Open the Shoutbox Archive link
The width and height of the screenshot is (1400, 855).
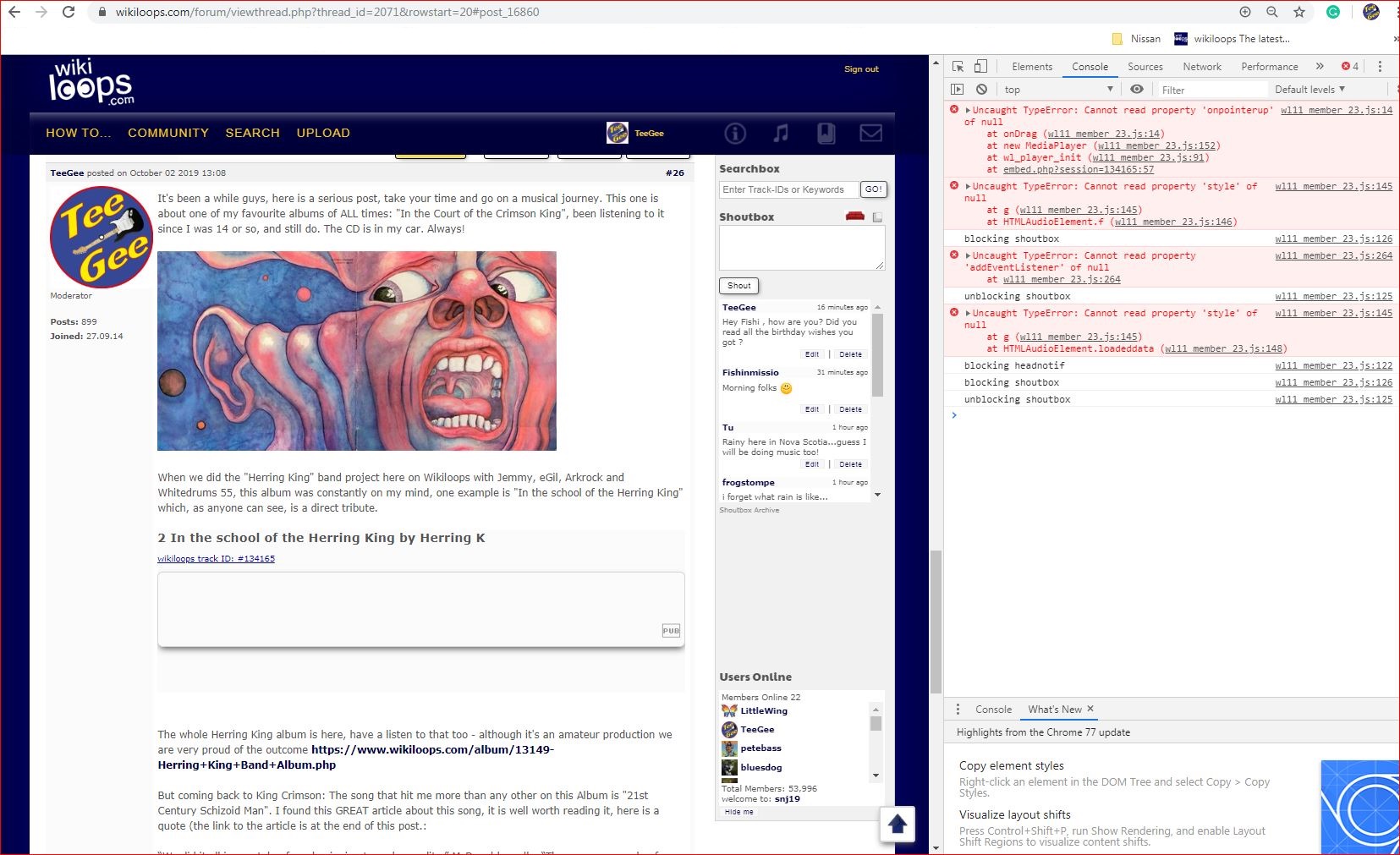[x=749, y=510]
